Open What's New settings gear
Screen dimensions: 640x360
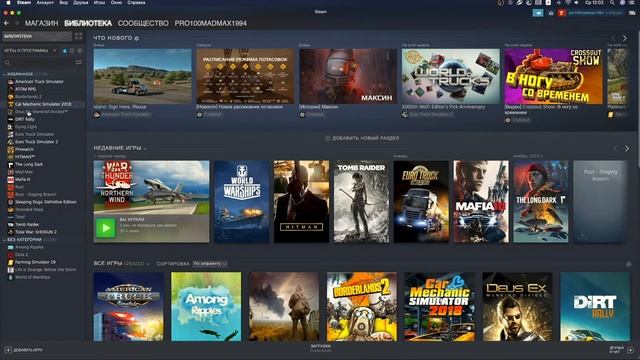[x=137, y=38]
